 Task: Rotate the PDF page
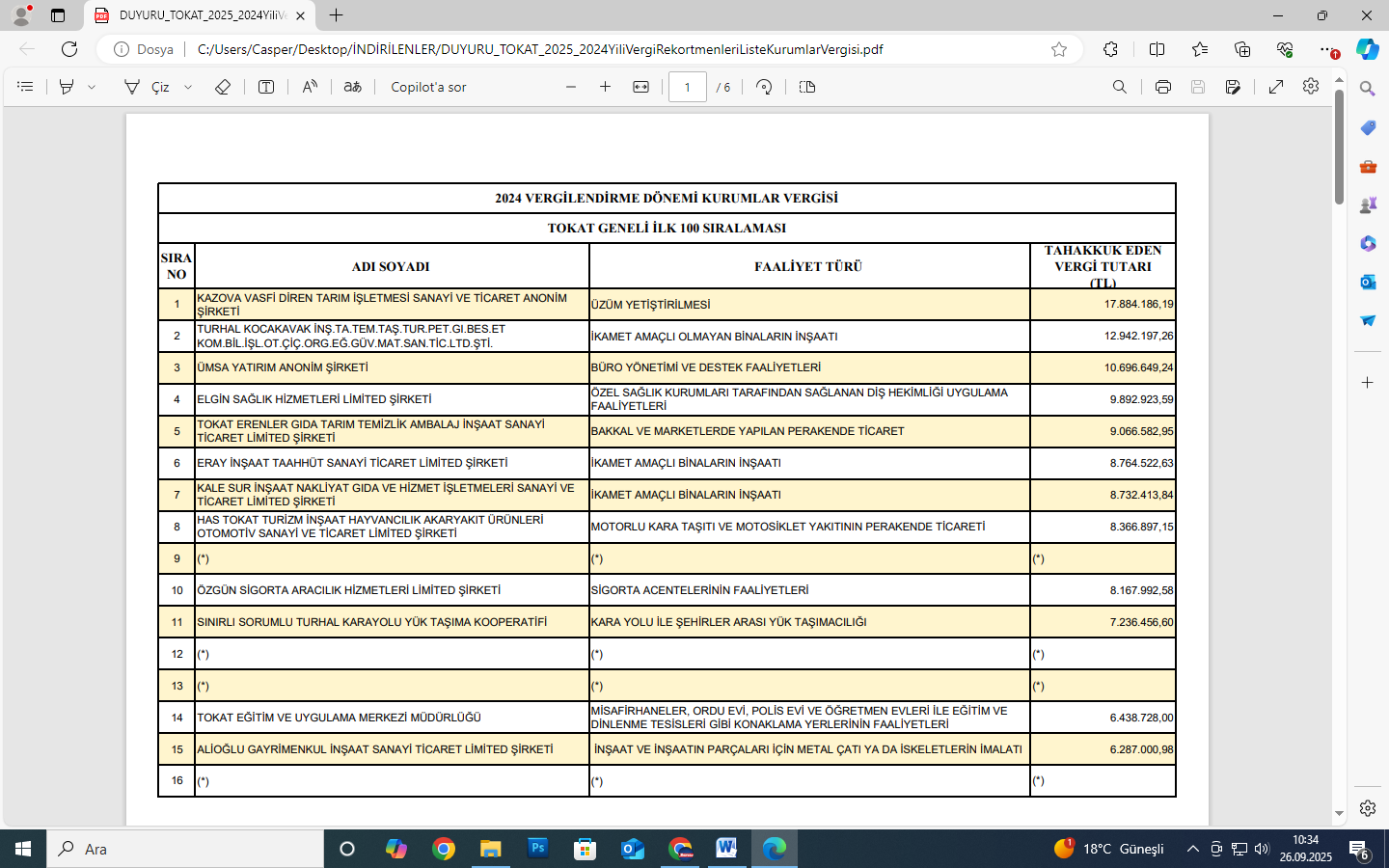click(764, 87)
